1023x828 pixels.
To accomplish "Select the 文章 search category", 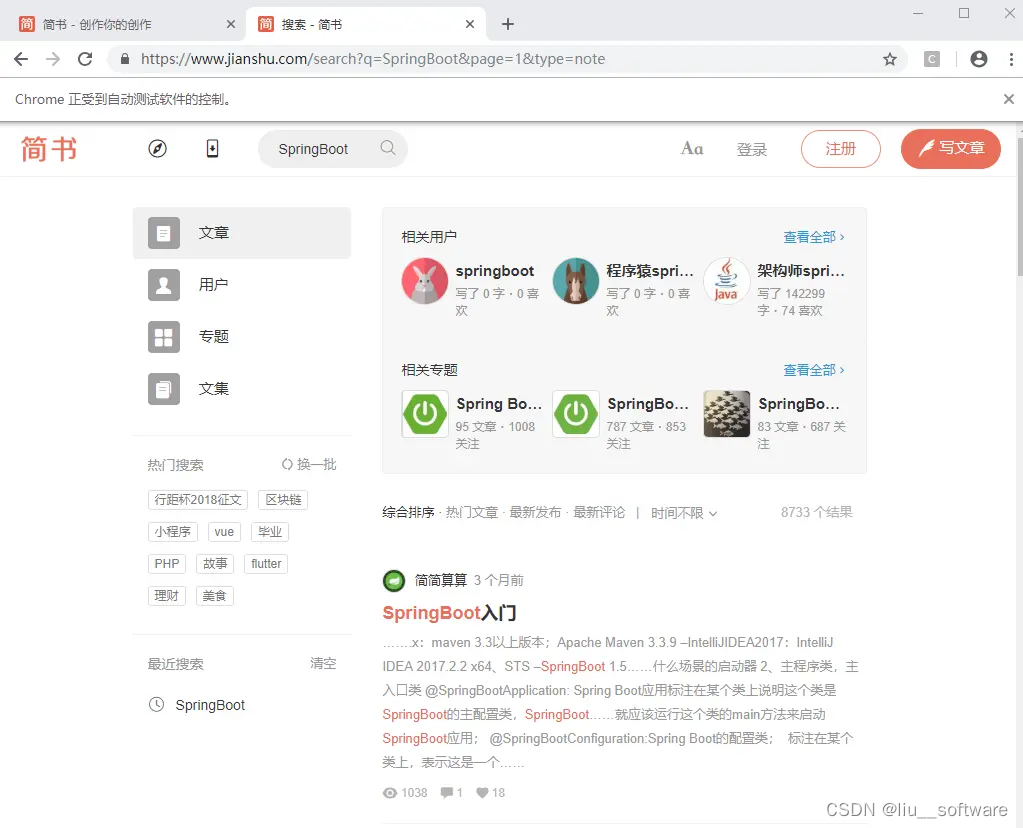I will tap(242, 233).
